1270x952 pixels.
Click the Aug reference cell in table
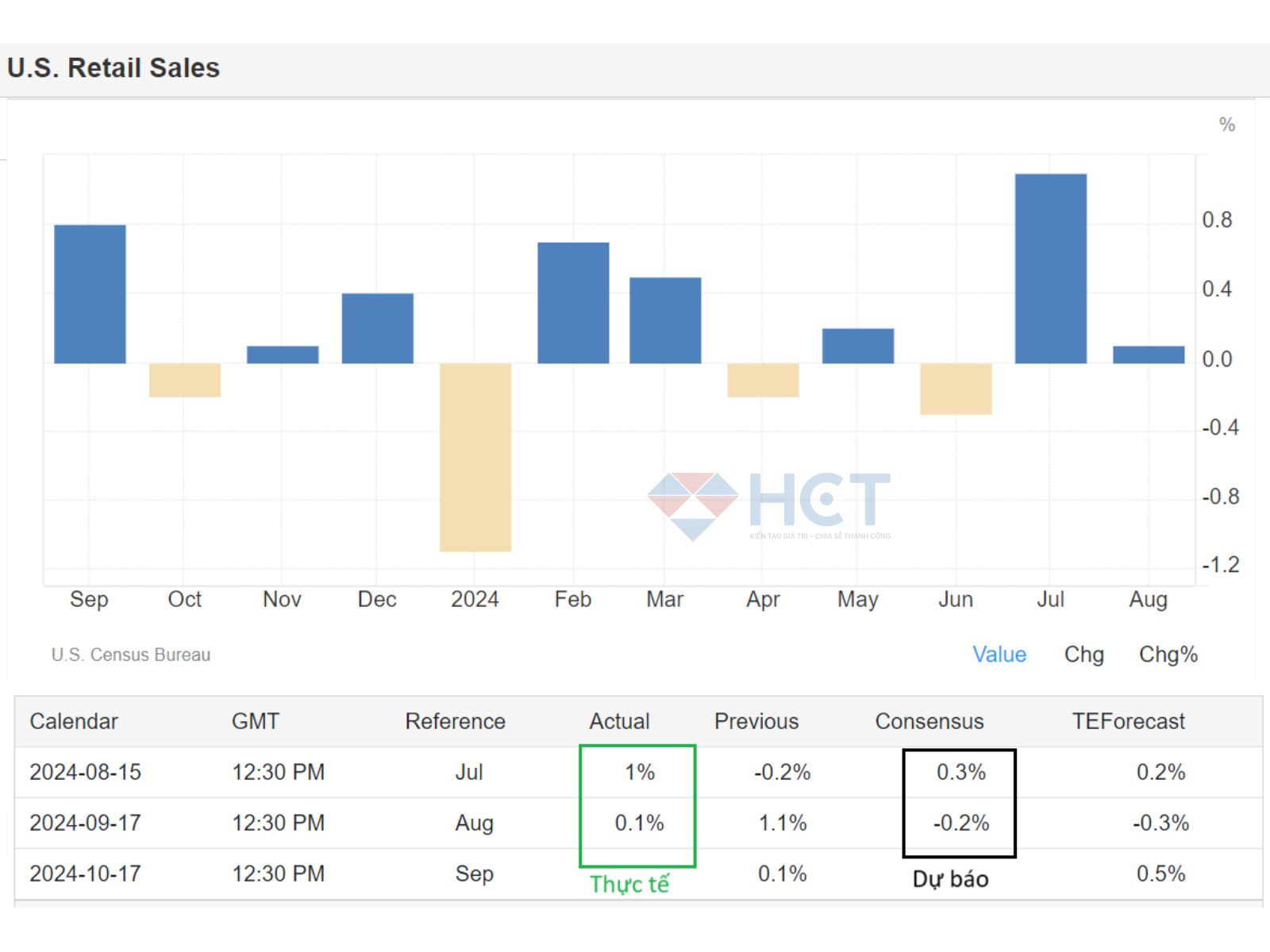point(475,823)
